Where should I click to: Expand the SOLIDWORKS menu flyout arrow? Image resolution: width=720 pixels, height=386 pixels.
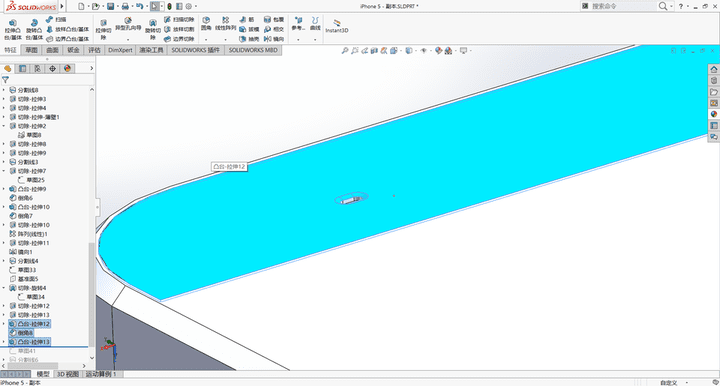(62, 6)
